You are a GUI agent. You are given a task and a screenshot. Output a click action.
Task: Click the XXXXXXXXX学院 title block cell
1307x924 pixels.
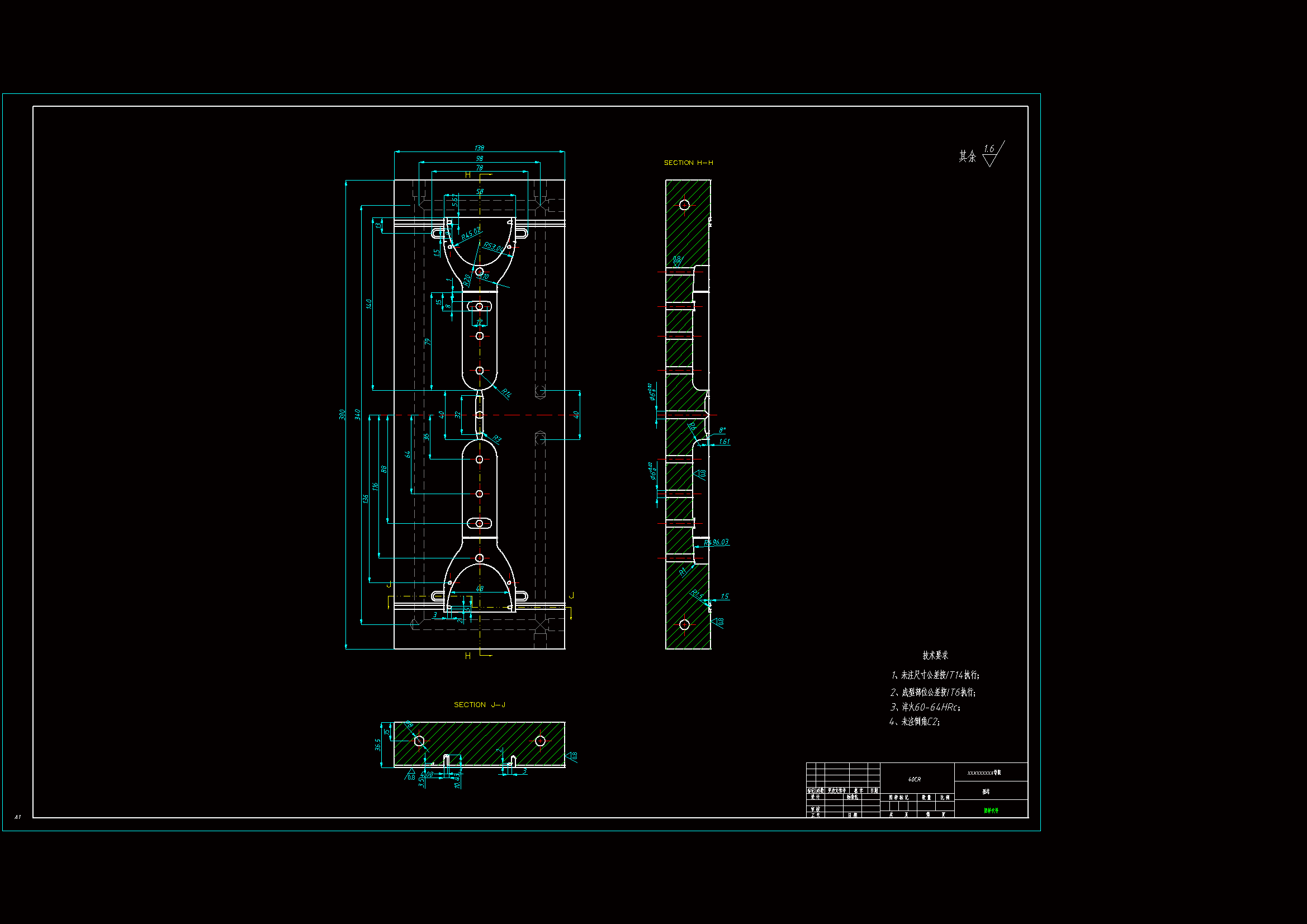coord(984,773)
